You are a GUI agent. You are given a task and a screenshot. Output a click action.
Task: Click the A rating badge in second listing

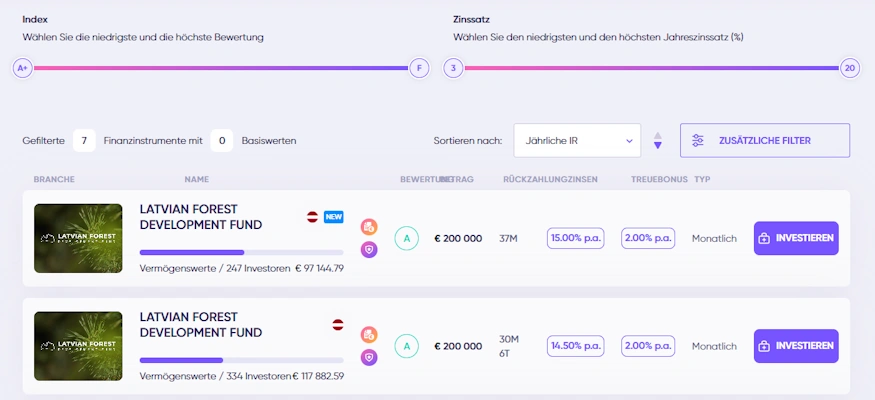click(406, 346)
